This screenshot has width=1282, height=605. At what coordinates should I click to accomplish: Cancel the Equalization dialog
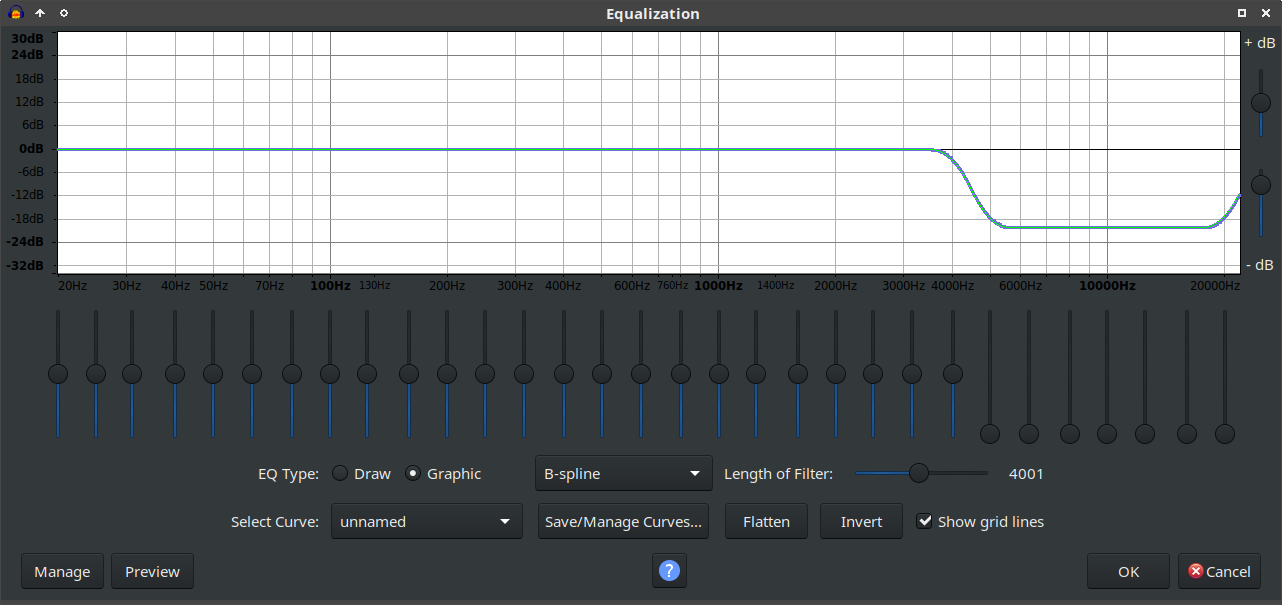[1219, 572]
